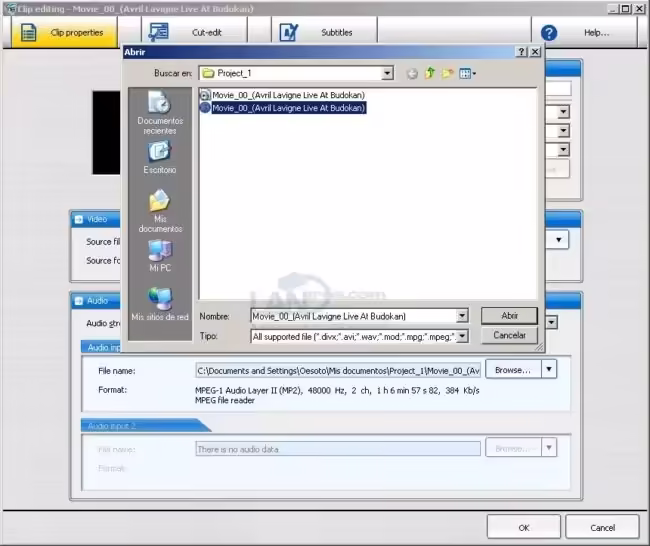Create a new folder icon in Abrir dialog
Viewport: 650px width, 546px height.
click(447, 73)
